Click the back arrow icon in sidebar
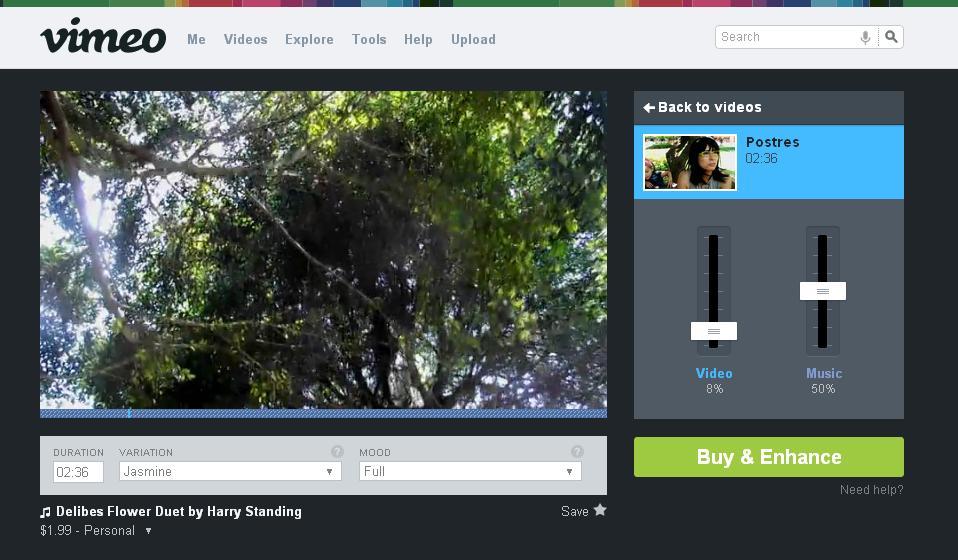Viewport: 958px width, 560px height. (x=649, y=107)
